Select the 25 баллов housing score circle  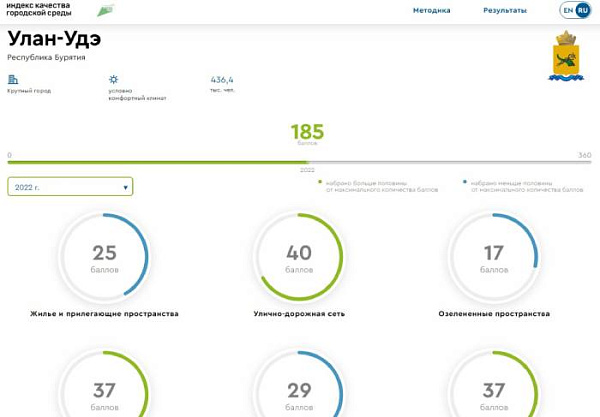tap(104, 257)
